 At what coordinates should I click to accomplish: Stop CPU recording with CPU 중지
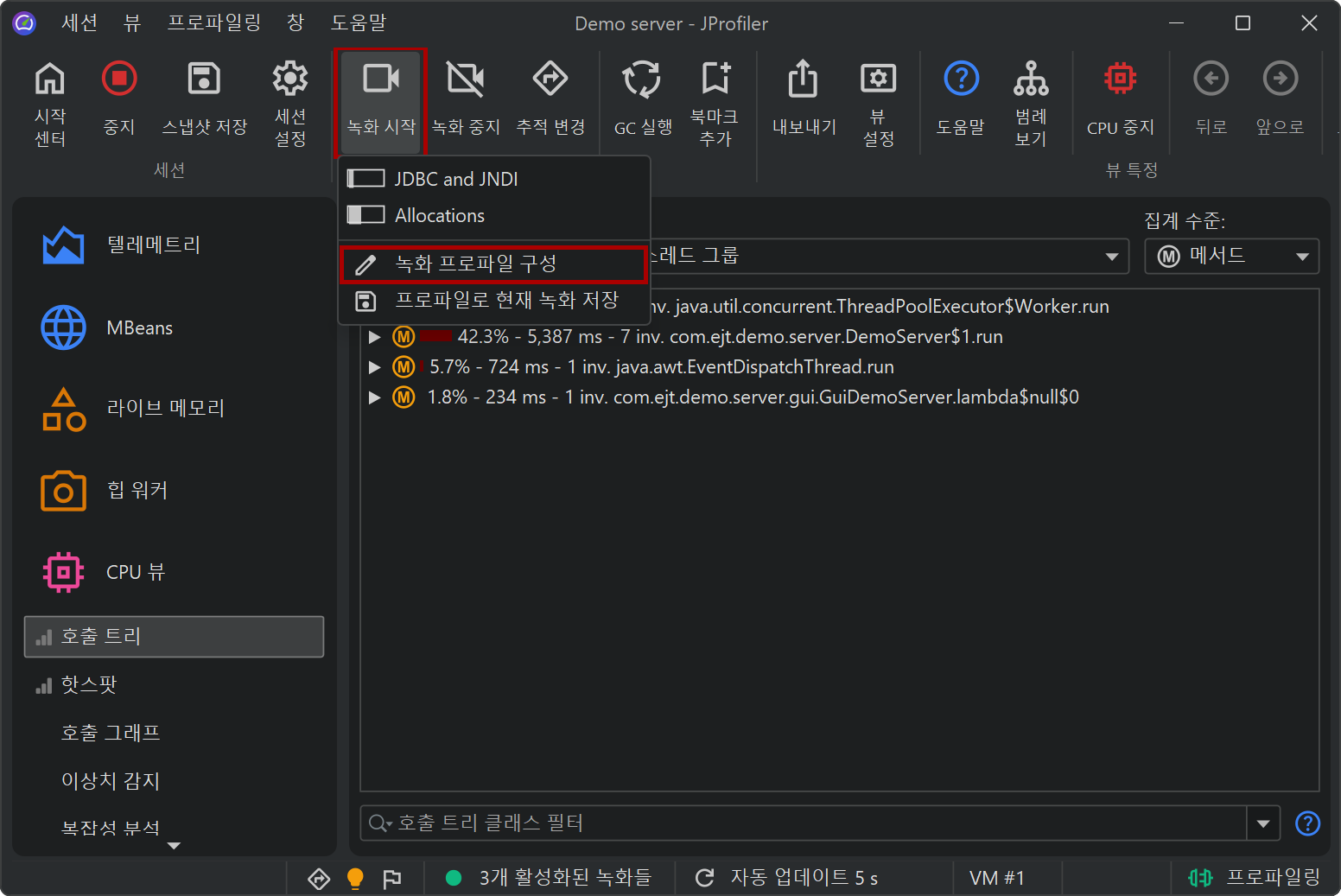(x=1120, y=79)
